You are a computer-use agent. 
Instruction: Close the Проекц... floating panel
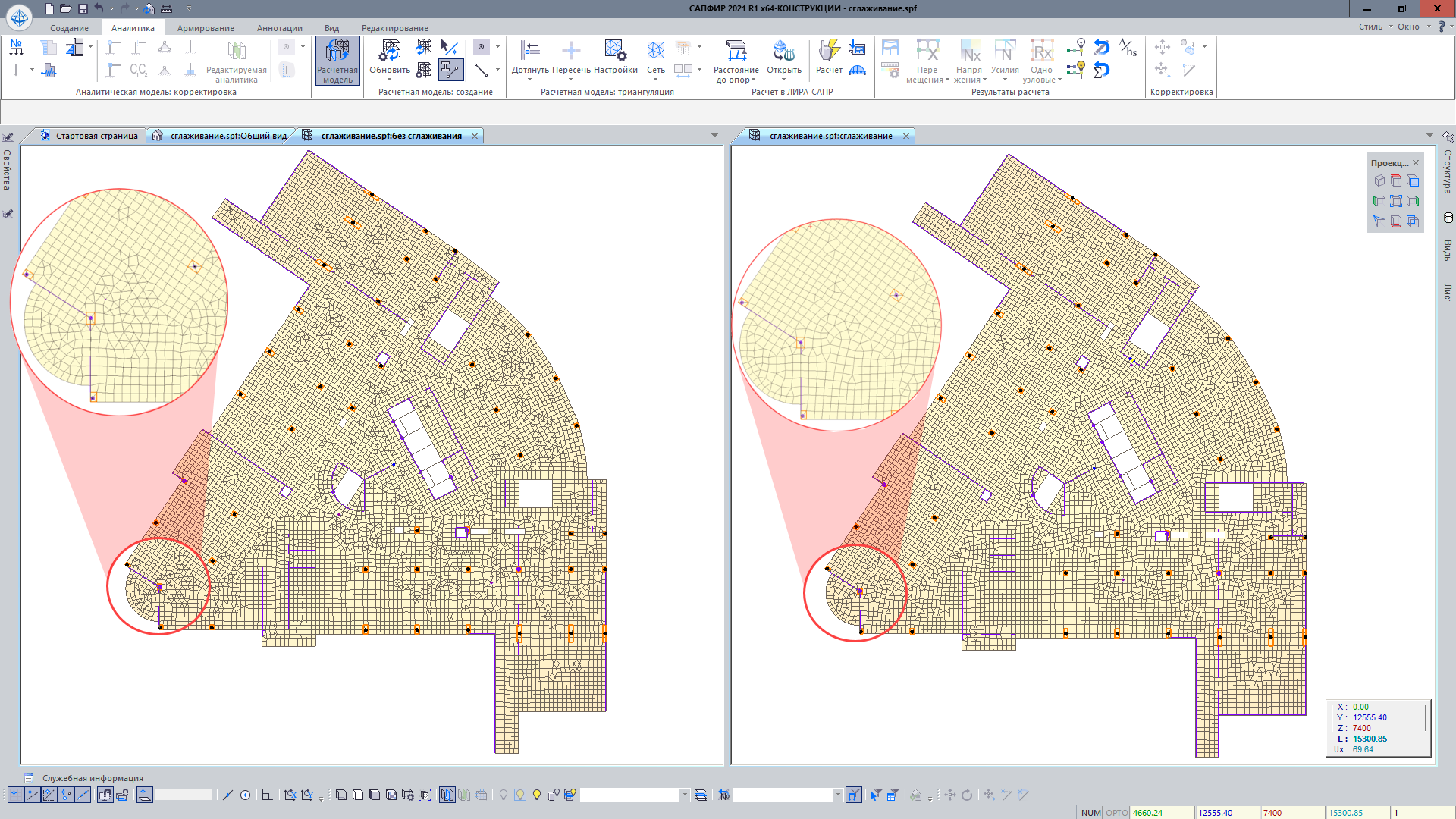click(x=1416, y=163)
